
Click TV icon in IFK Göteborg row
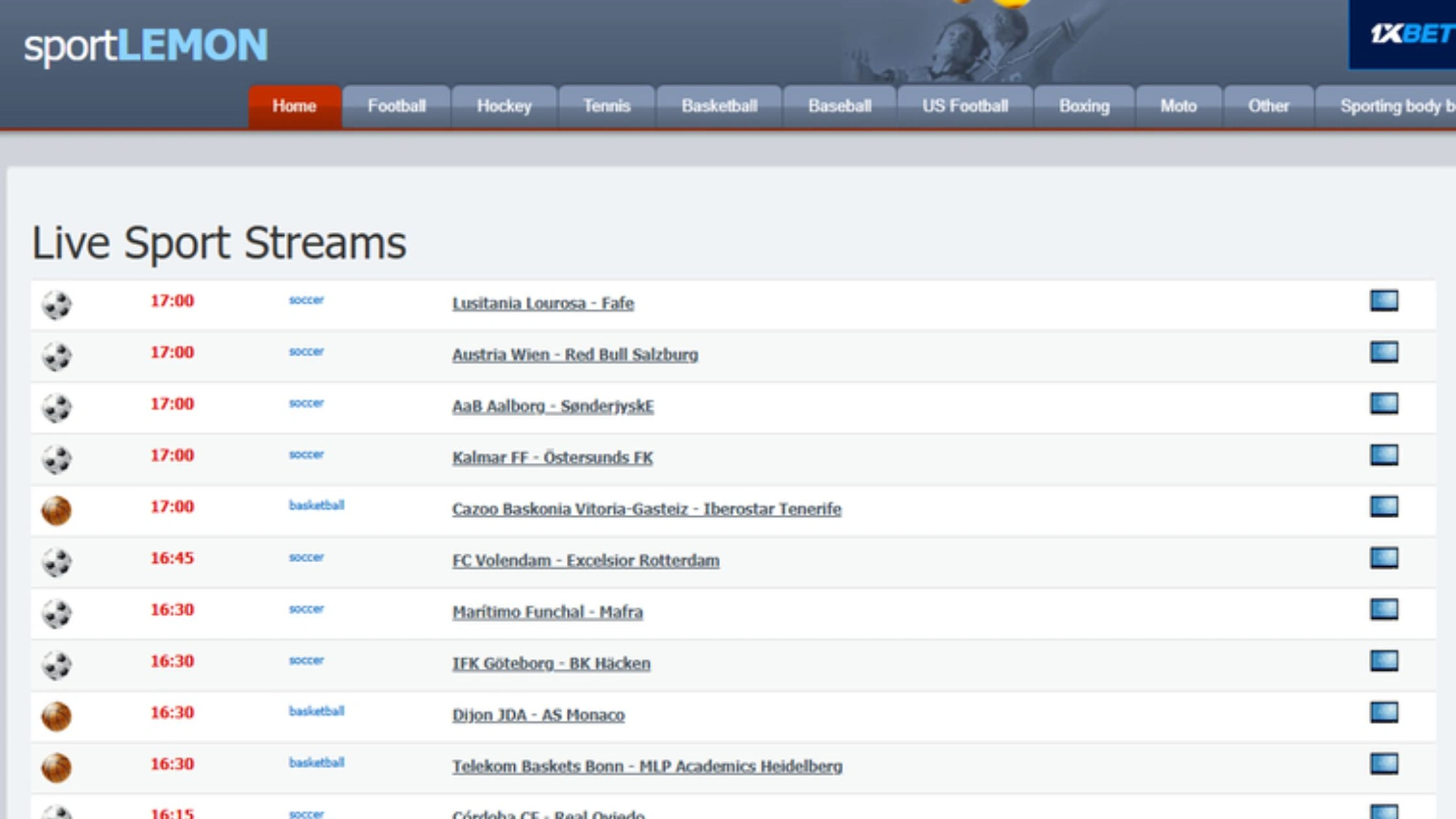click(1384, 661)
